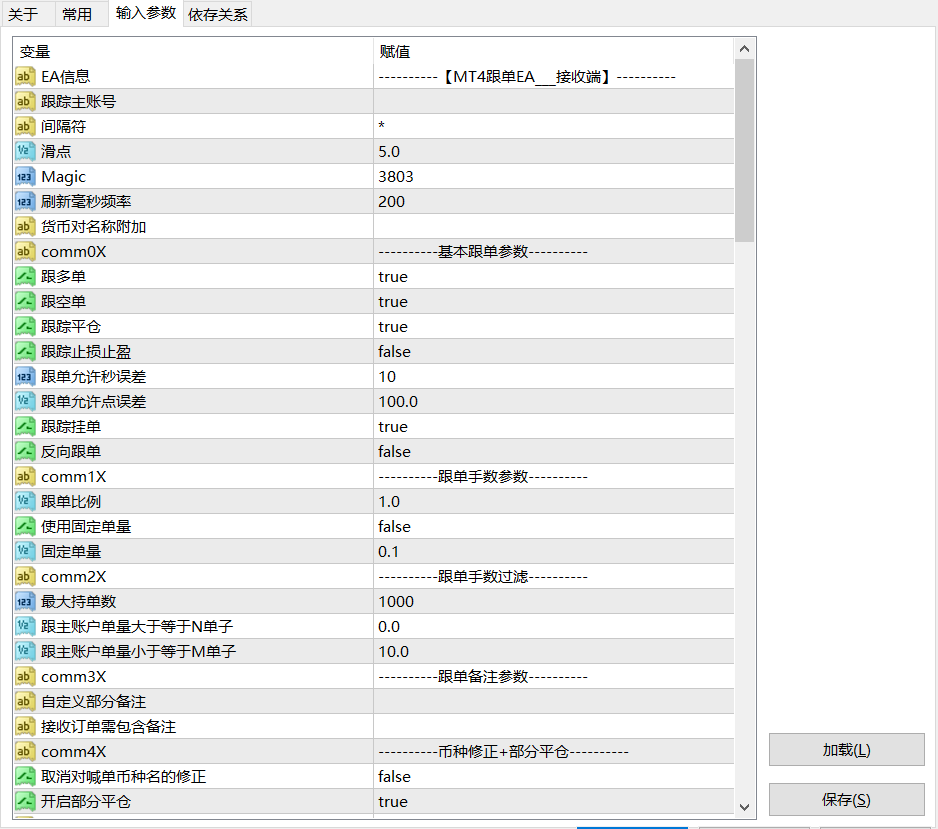
Task: Click the 保存(S) button
Action: [846, 800]
